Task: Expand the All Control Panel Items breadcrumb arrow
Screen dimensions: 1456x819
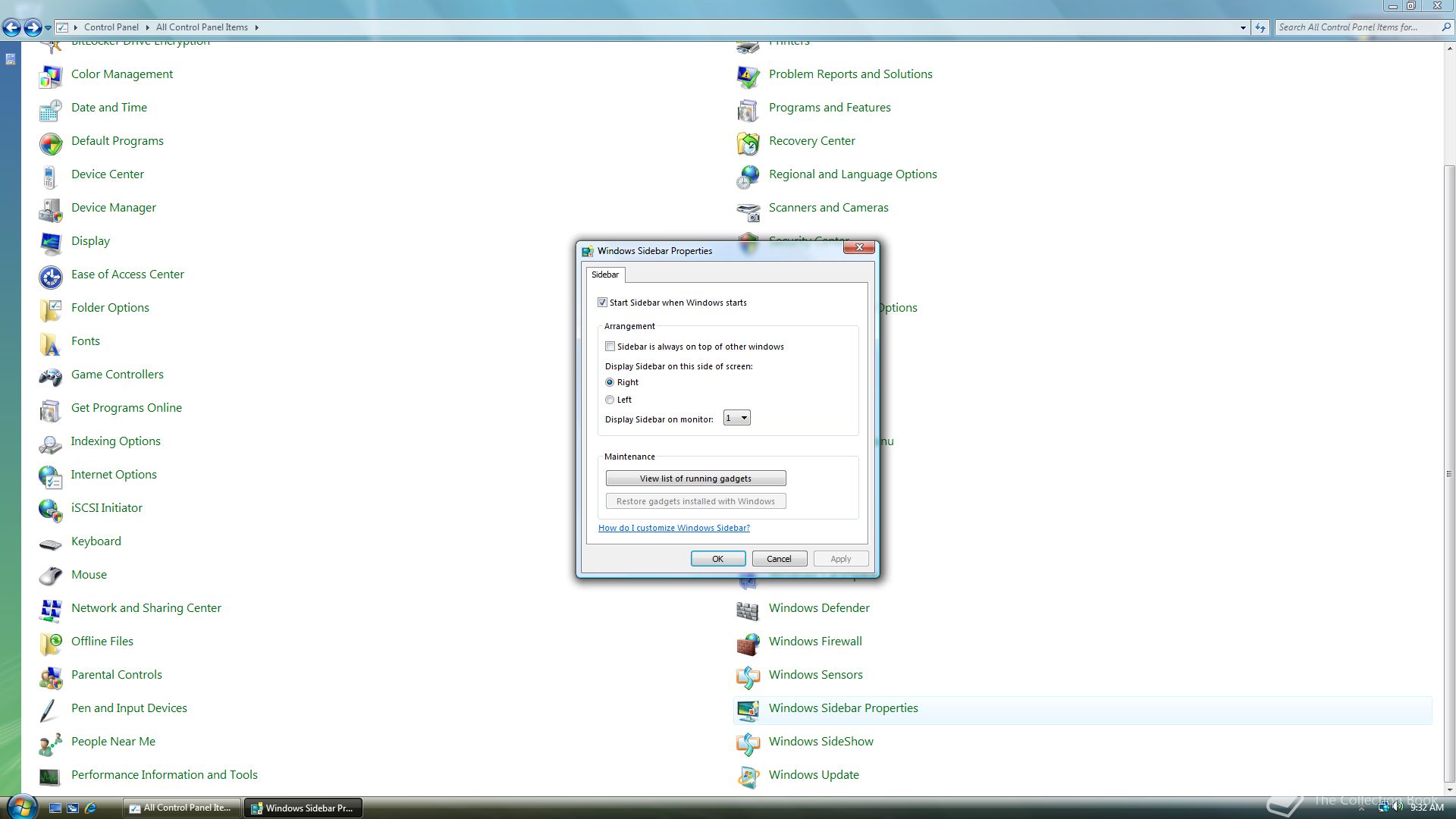Action: 256,27
